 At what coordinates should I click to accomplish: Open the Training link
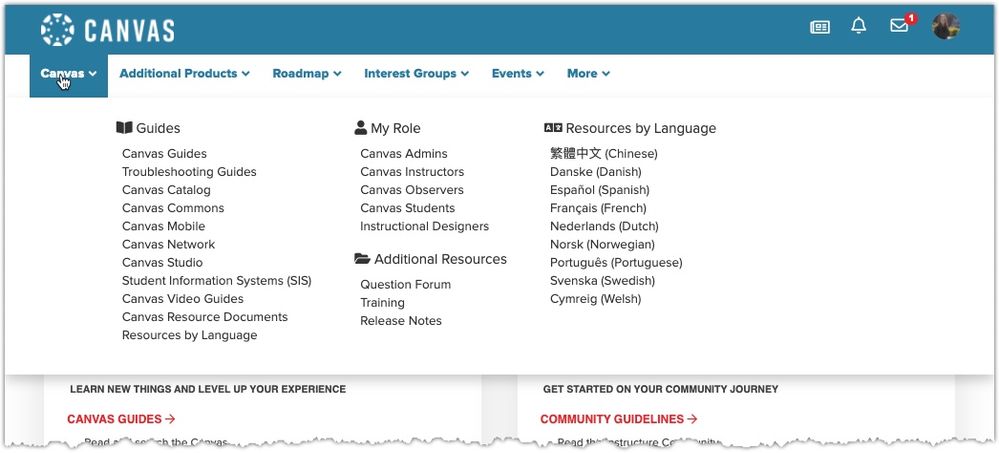tap(382, 303)
